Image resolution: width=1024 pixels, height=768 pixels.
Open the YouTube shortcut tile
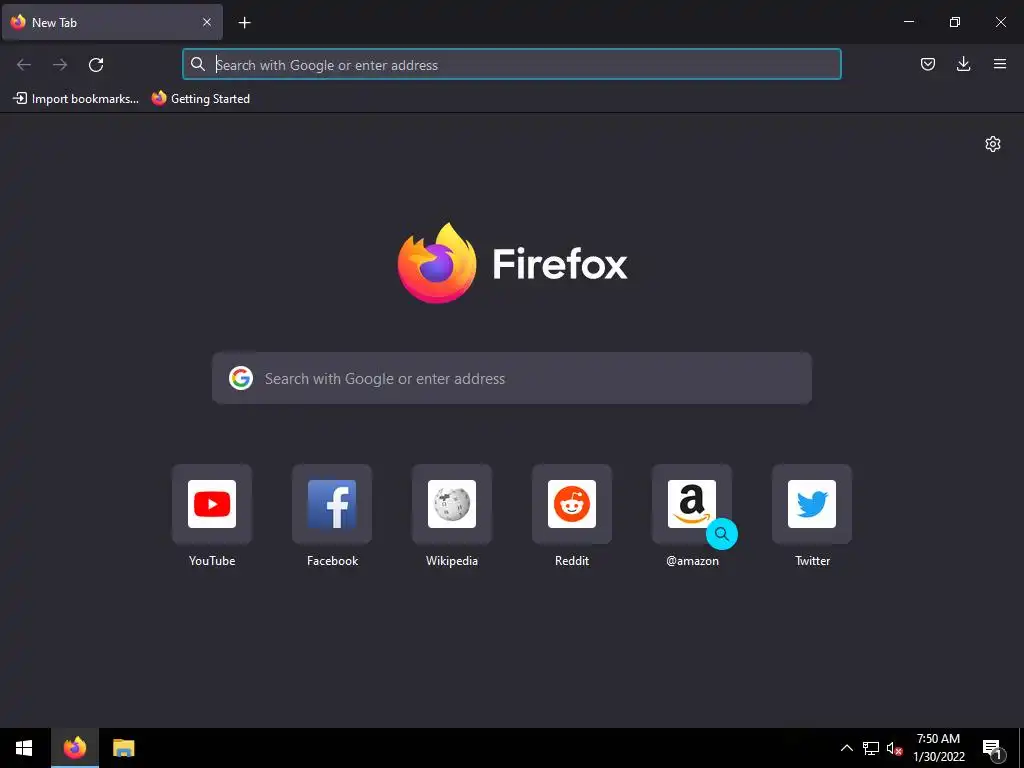212,504
